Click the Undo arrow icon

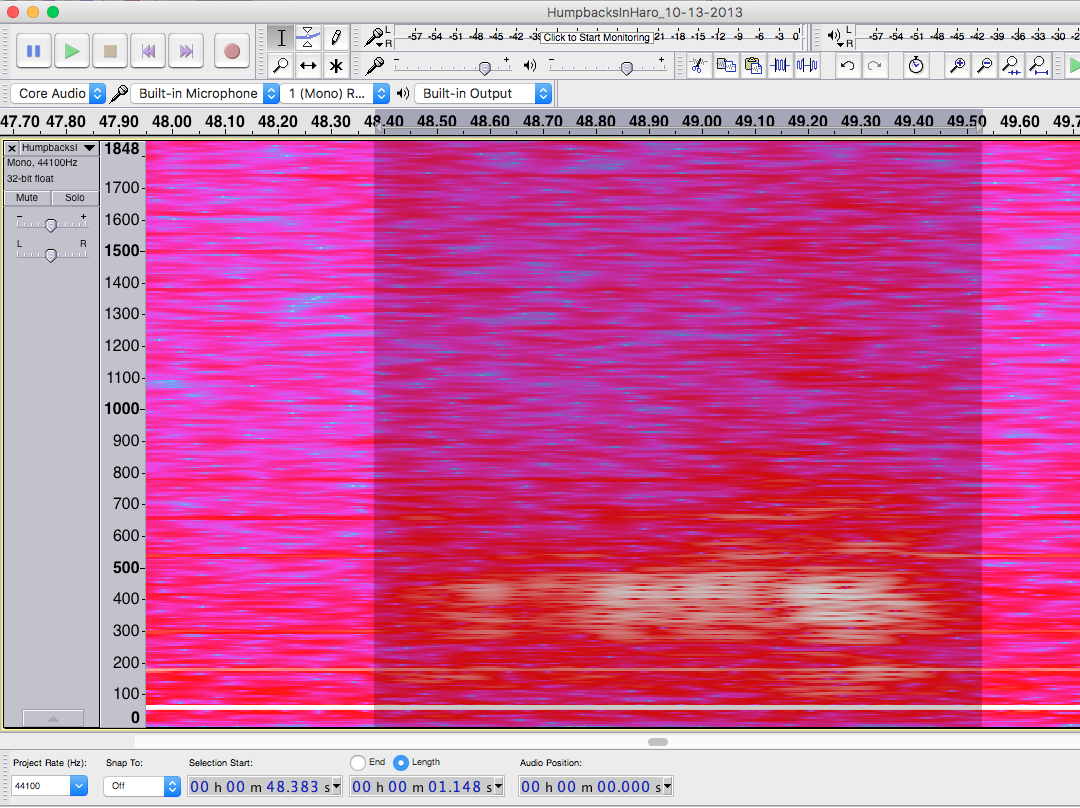[847, 66]
